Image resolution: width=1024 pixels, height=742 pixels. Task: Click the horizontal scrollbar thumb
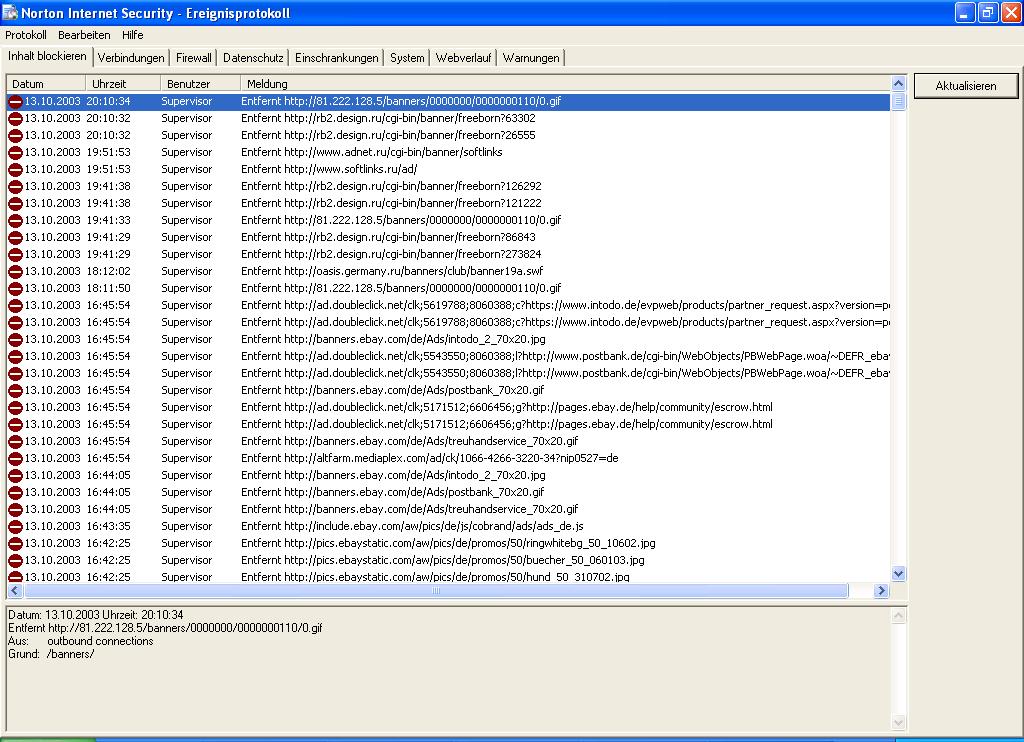[x=436, y=590]
